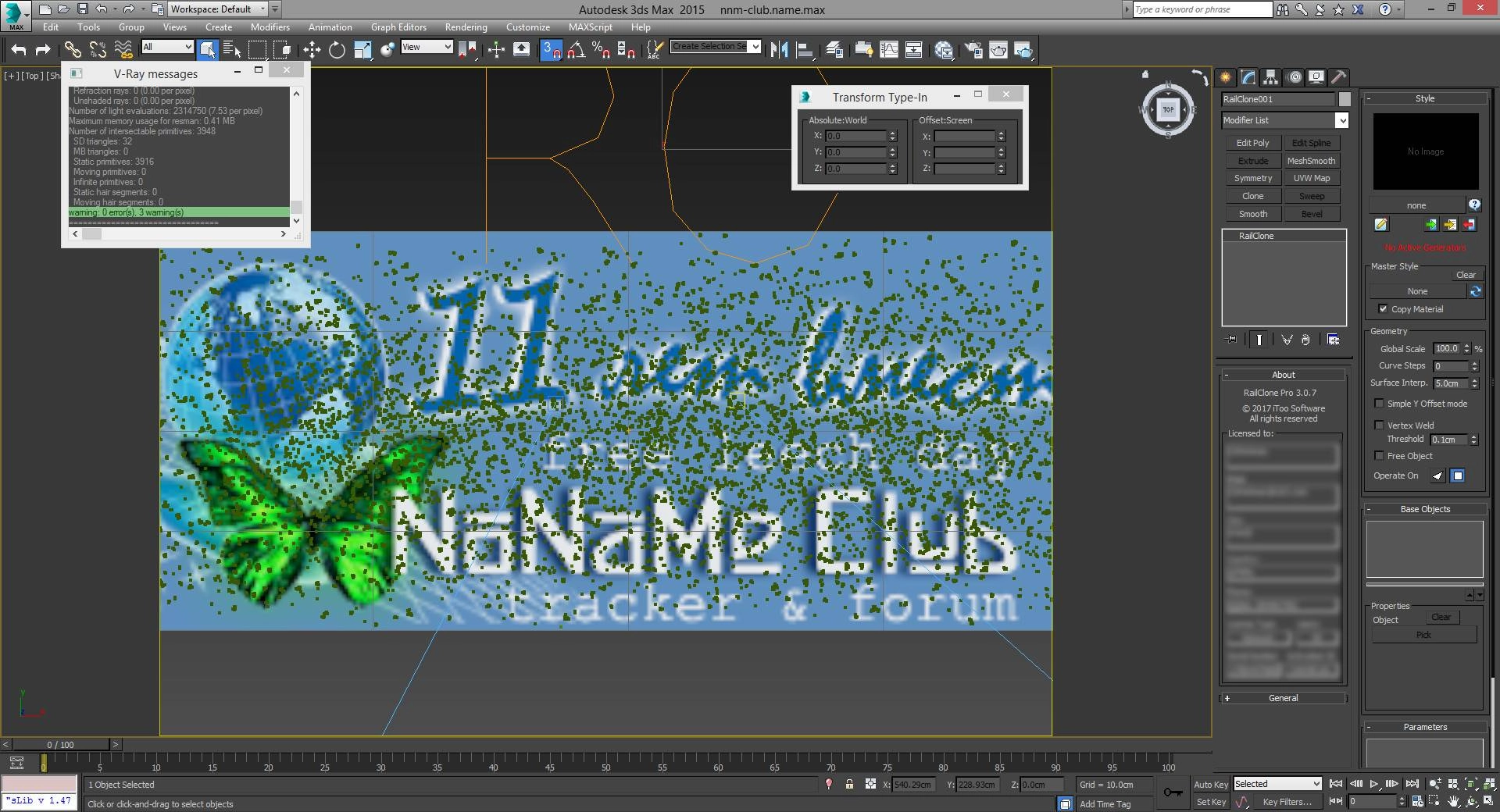Expand the Modifier List dropdown
Image resolution: width=1500 pixels, height=812 pixels.
coord(1341,120)
